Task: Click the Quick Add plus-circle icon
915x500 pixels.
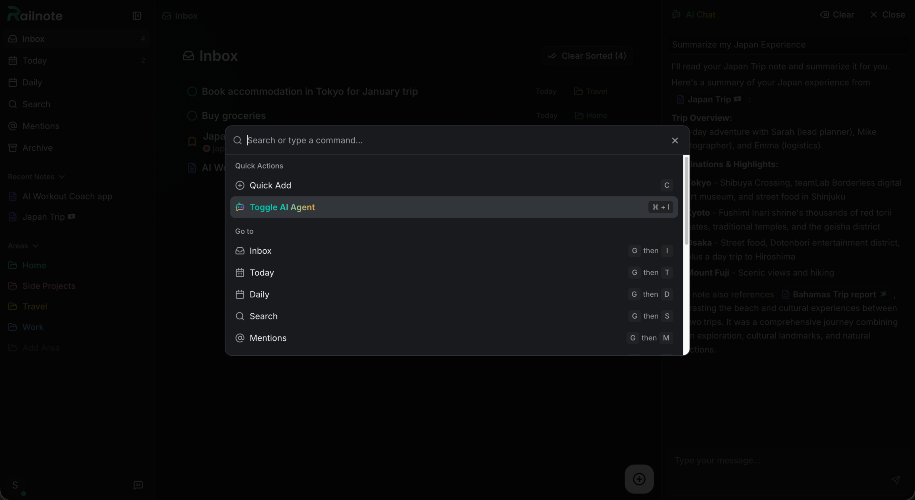Action: point(239,186)
